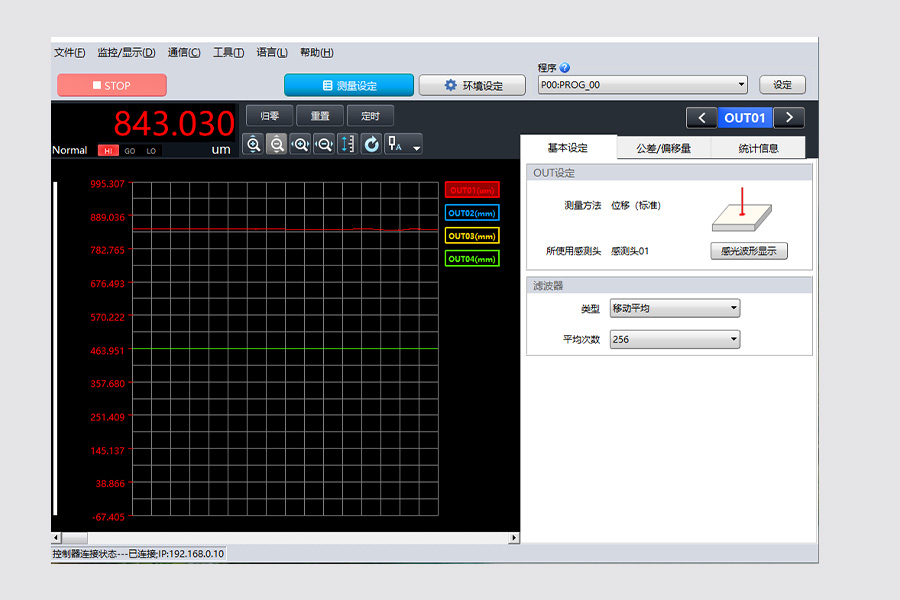The image size is (900, 600).
Task: Click the 归零 zero button
Action: tap(270, 116)
